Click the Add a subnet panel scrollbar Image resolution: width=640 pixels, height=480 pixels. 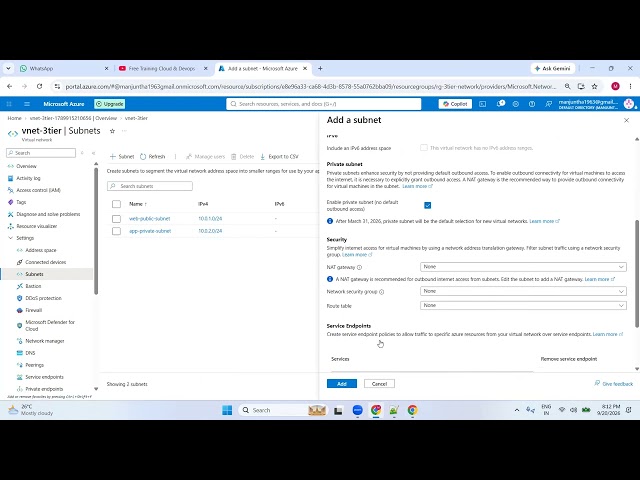(x=637, y=273)
